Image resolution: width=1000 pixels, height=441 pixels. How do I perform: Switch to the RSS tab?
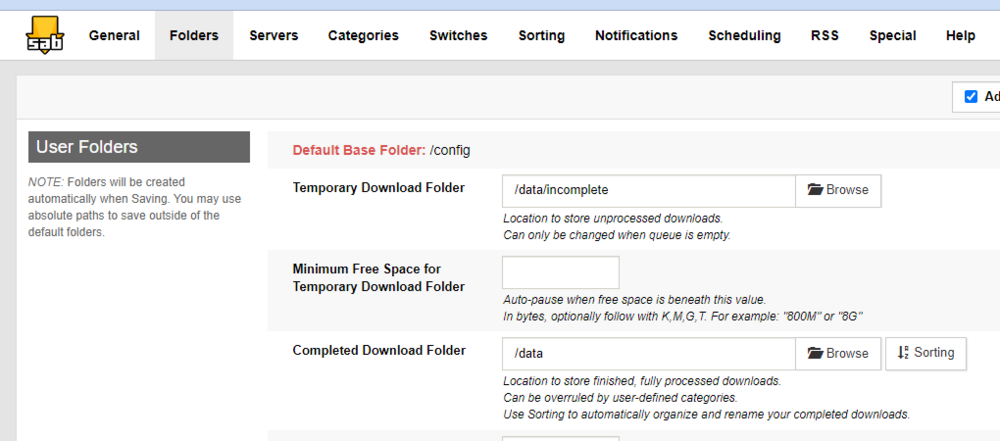[825, 36]
